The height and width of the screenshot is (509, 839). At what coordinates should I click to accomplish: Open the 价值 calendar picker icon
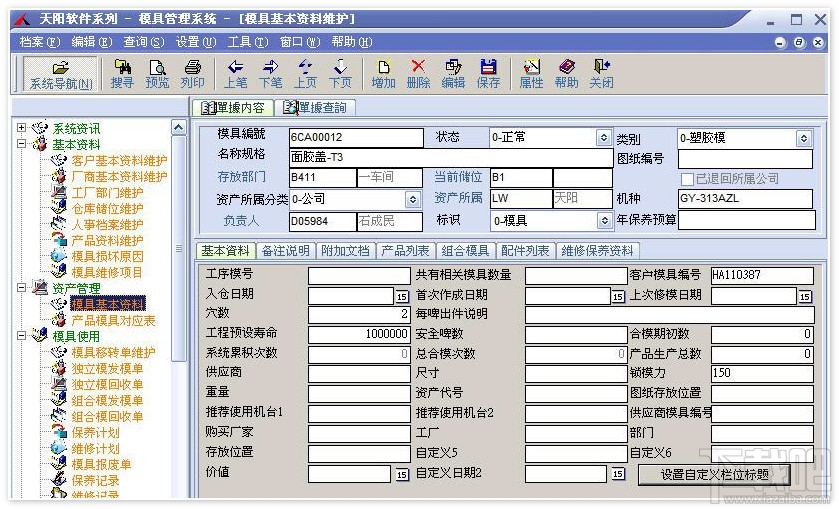point(402,474)
